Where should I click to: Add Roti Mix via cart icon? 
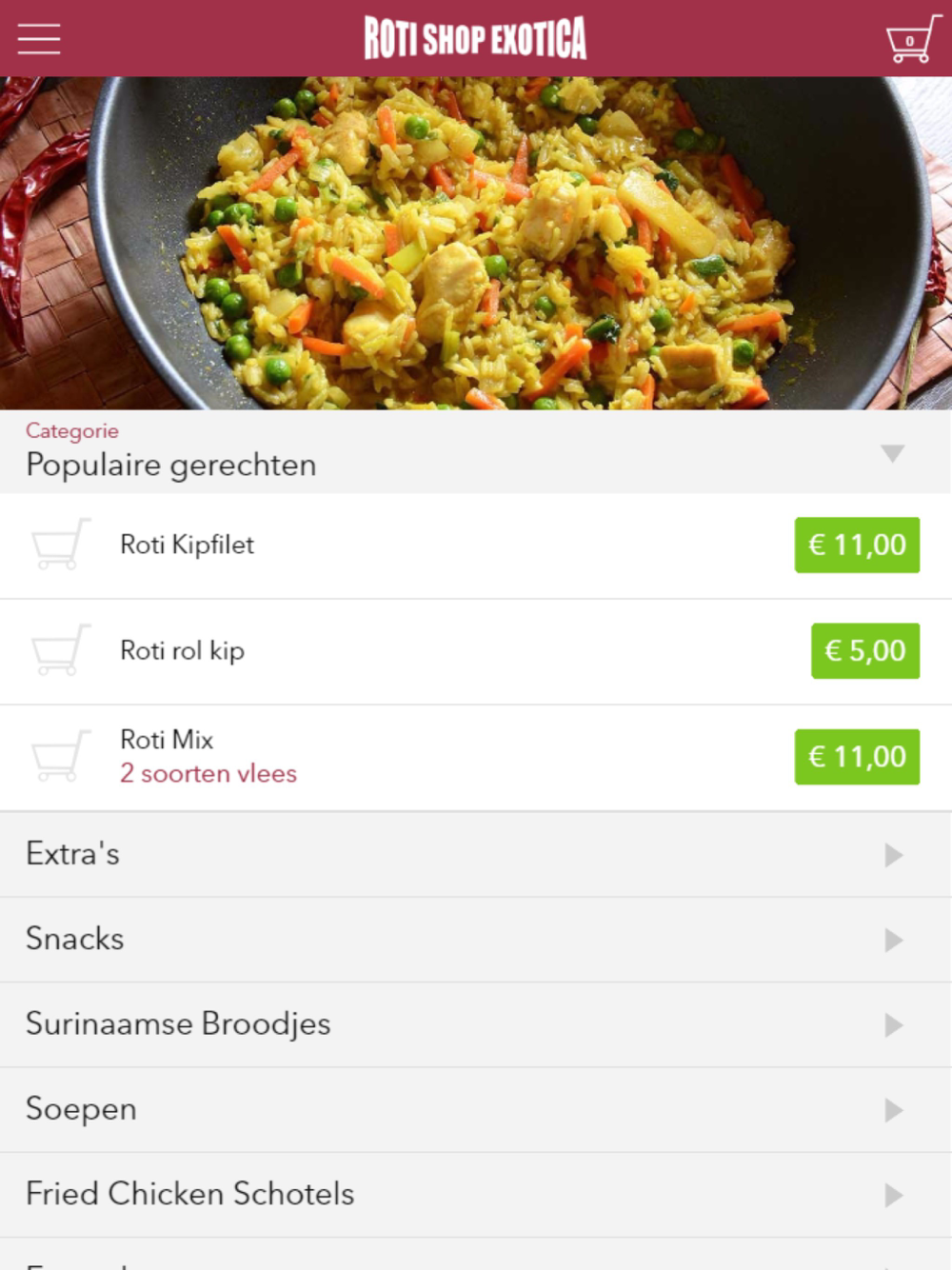click(x=61, y=756)
